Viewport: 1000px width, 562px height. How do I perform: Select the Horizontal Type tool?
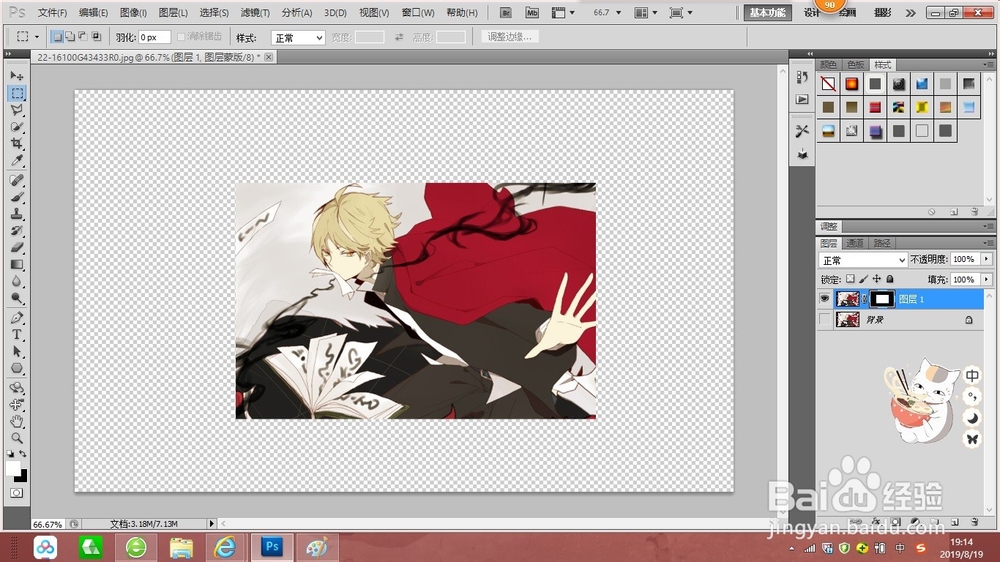[17, 335]
